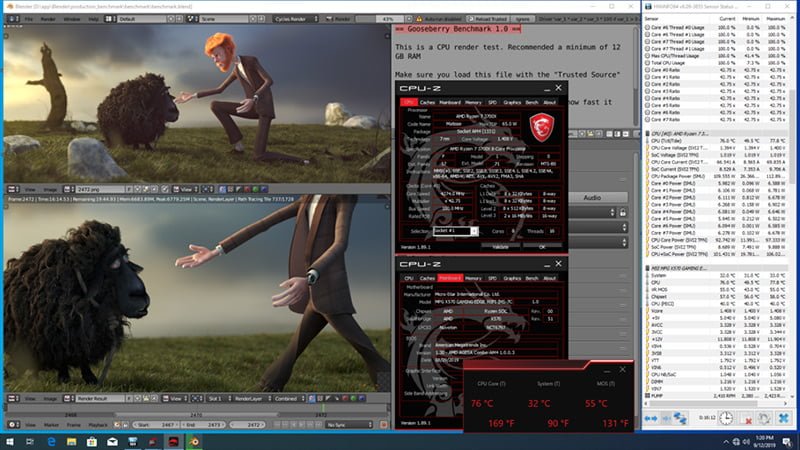Viewport: 800px width, 450px height.
Task: Click the HWiNFO clock timer icon
Action: (726, 418)
